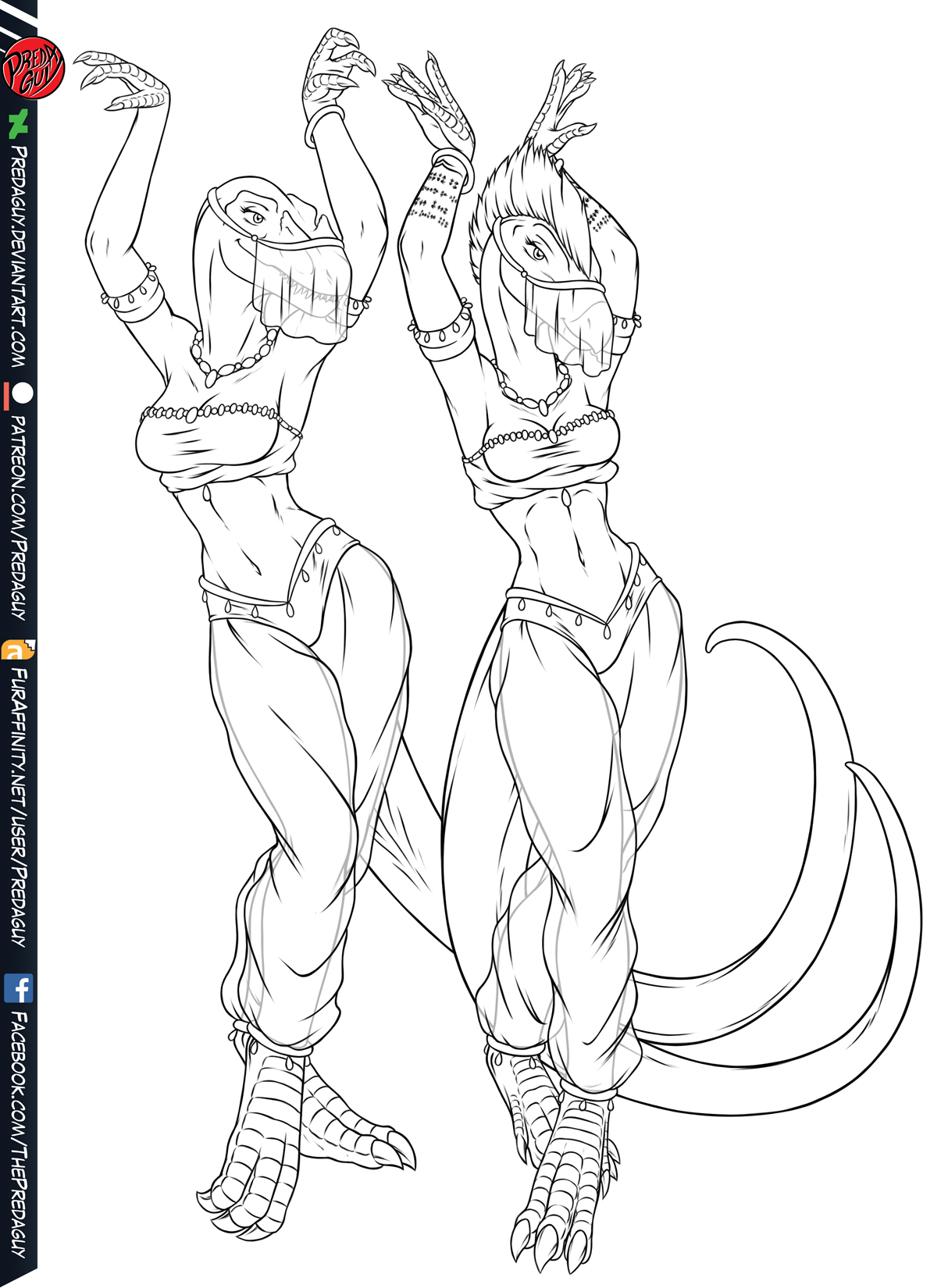The width and height of the screenshot is (948, 1288).
Task: Open the furaffinity.net/user/predaguy link text
Action: click(x=19, y=808)
